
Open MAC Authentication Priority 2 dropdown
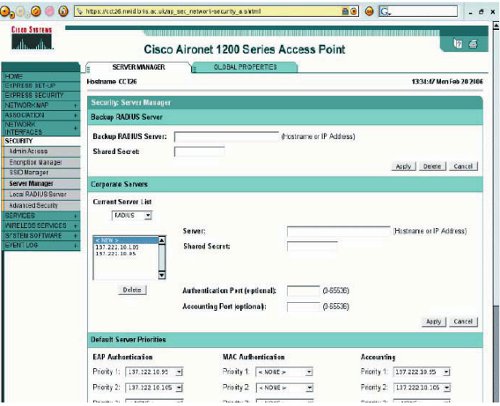(284, 388)
